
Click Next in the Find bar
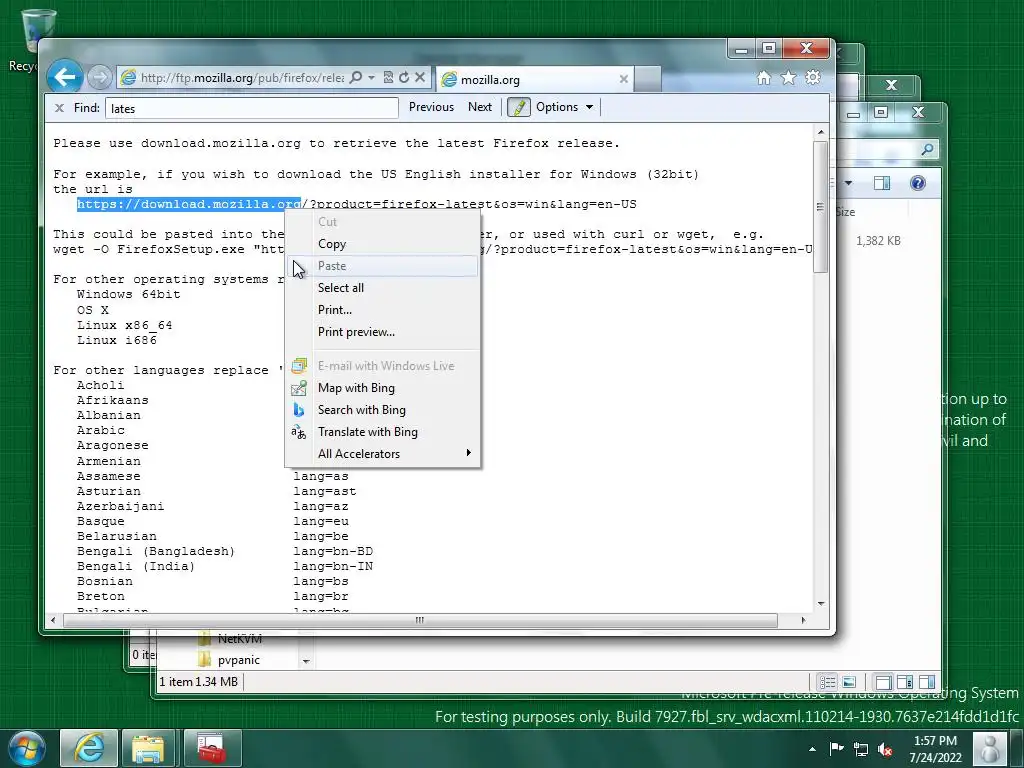[x=479, y=107]
